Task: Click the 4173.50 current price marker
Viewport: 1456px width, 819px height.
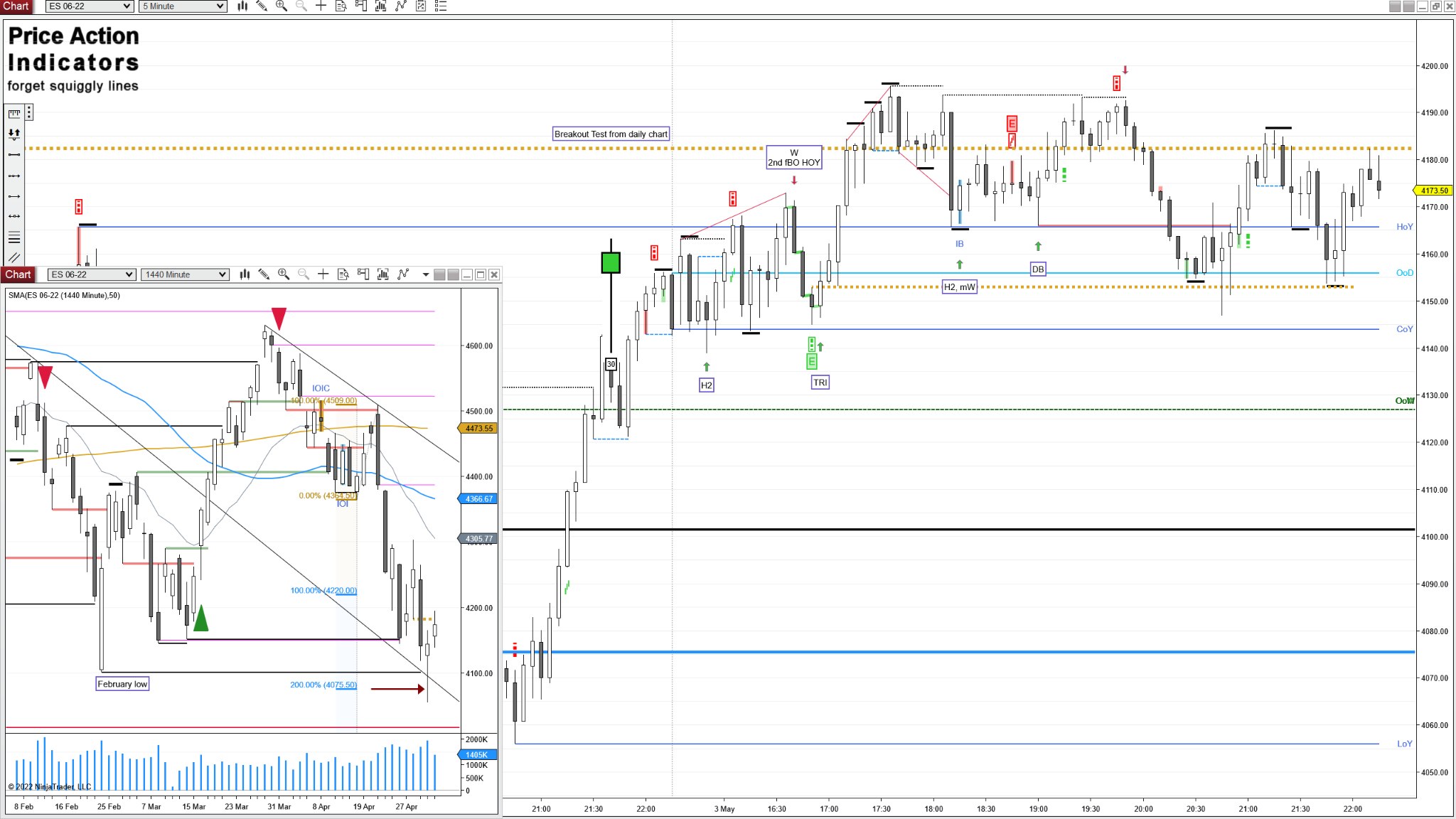Action: pos(1433,191)
